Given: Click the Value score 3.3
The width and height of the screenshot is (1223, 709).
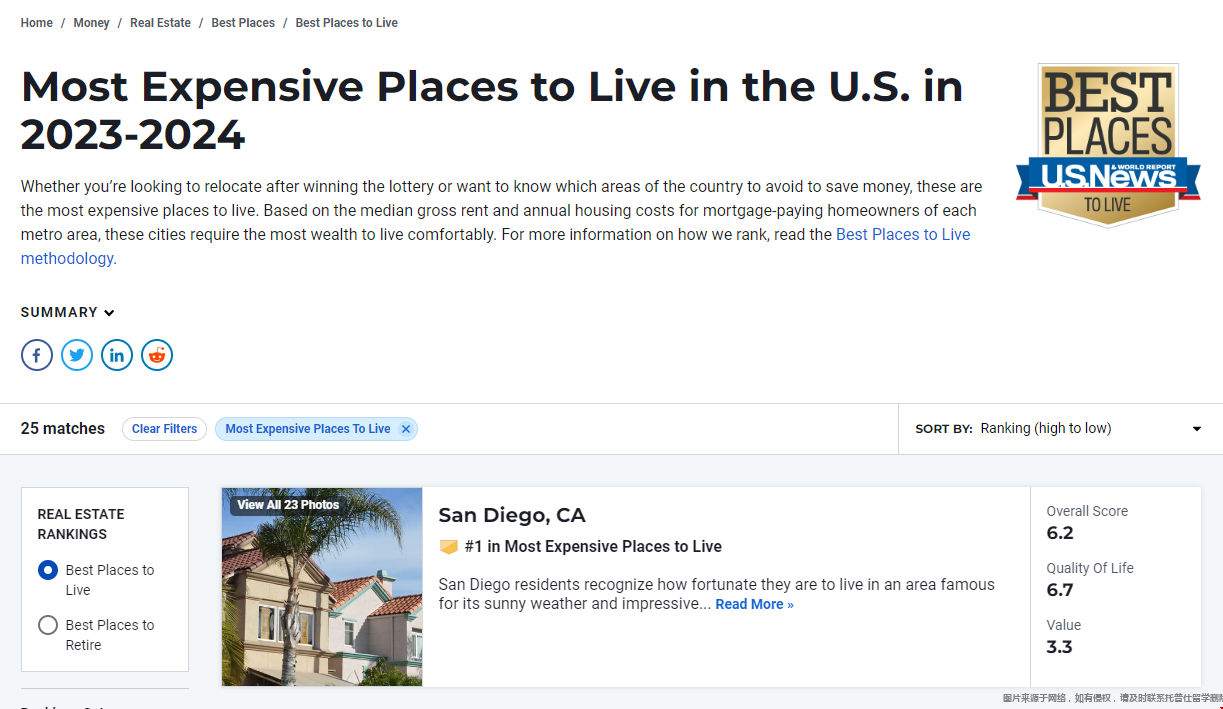Looking at the screenshot, I should 1060,647.
